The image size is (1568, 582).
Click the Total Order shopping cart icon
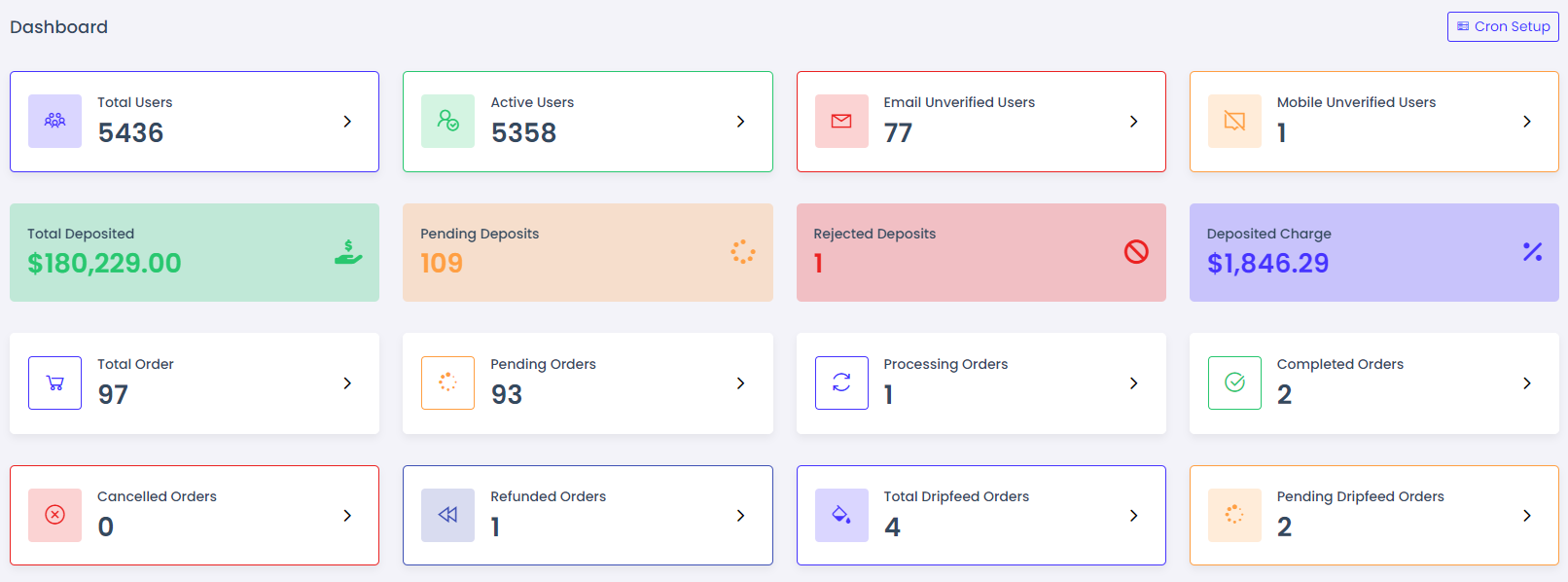tap(54, 383)
